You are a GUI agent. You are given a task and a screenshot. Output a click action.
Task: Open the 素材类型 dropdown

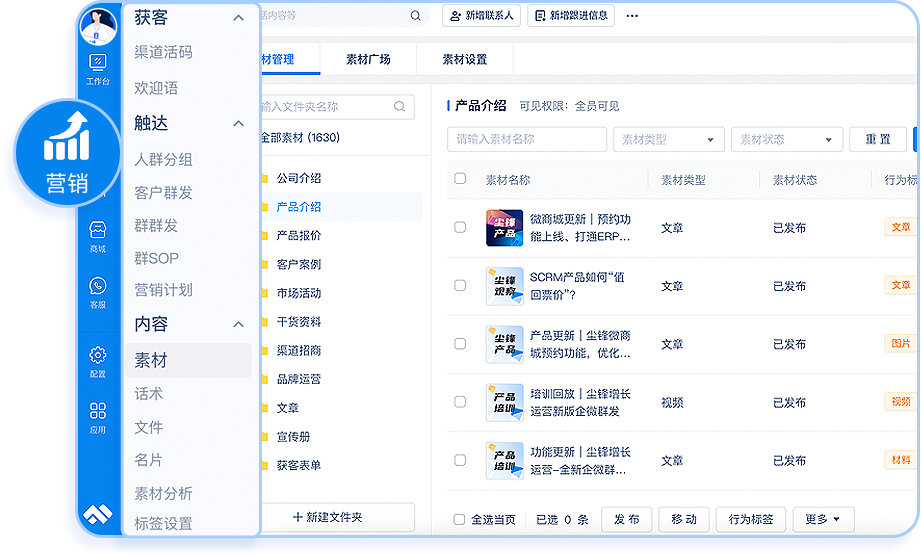[668, 139]
